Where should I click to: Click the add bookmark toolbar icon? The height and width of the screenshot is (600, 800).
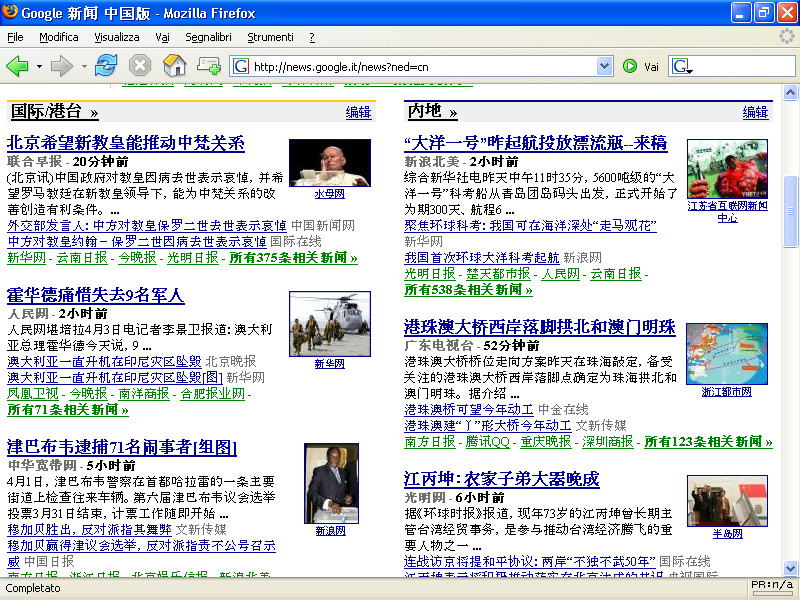click(208, 66)
